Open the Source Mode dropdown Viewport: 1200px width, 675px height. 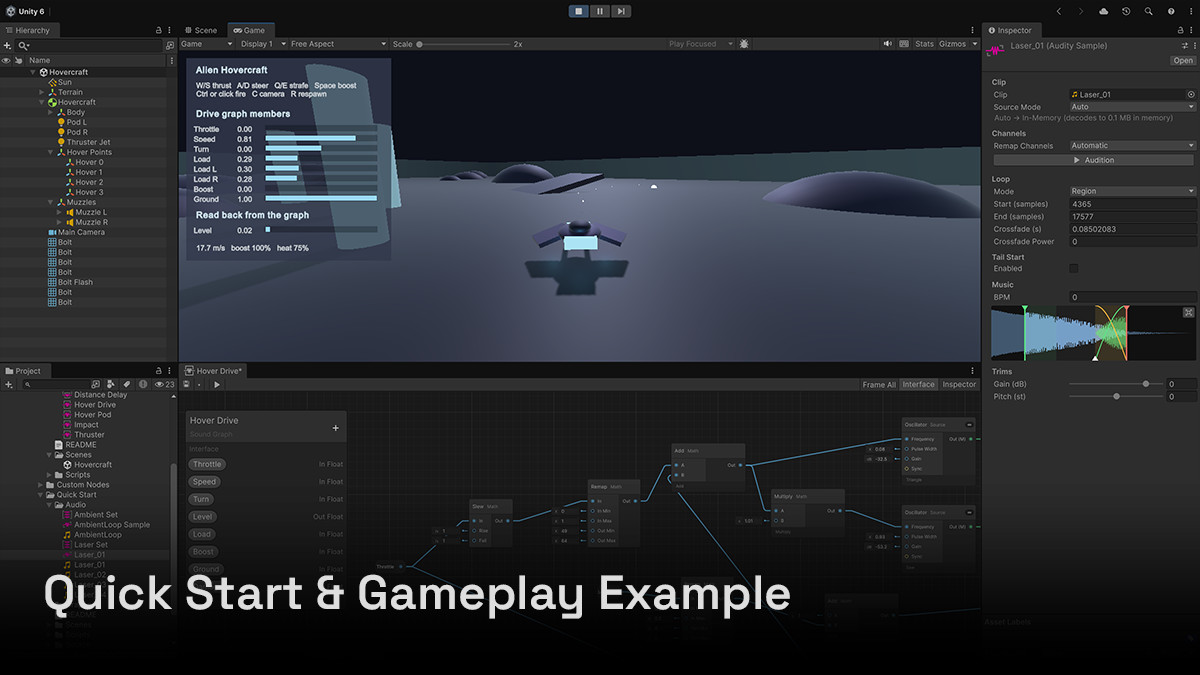pos(1132,107)
